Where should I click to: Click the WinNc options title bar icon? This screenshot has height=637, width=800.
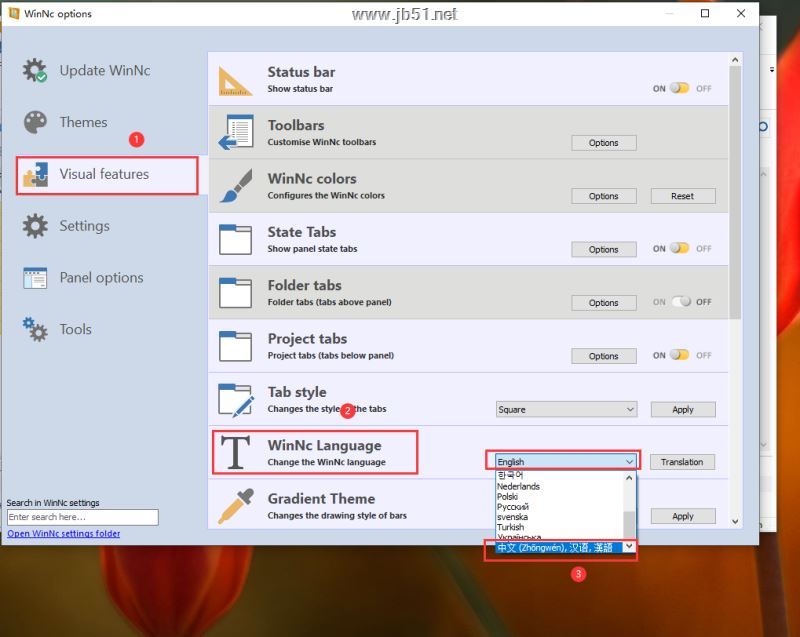[x=14, y=13]
